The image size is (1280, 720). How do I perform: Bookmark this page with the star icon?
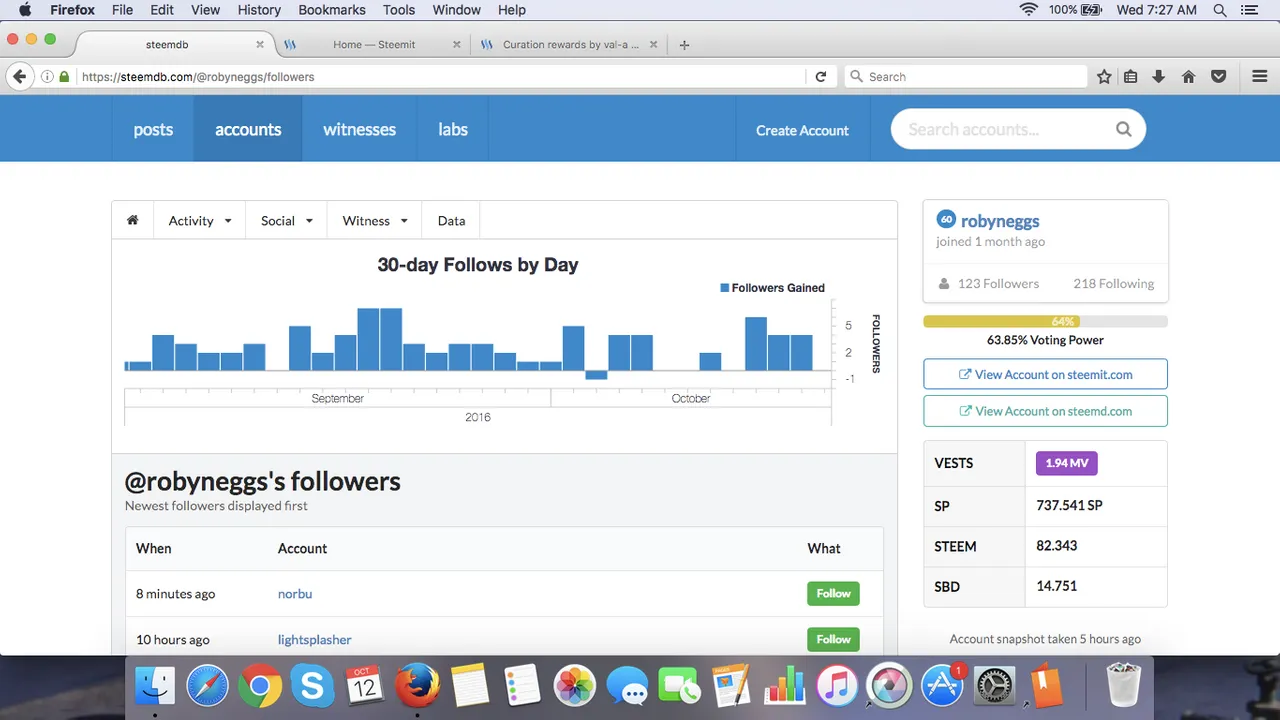[1104, 76]
